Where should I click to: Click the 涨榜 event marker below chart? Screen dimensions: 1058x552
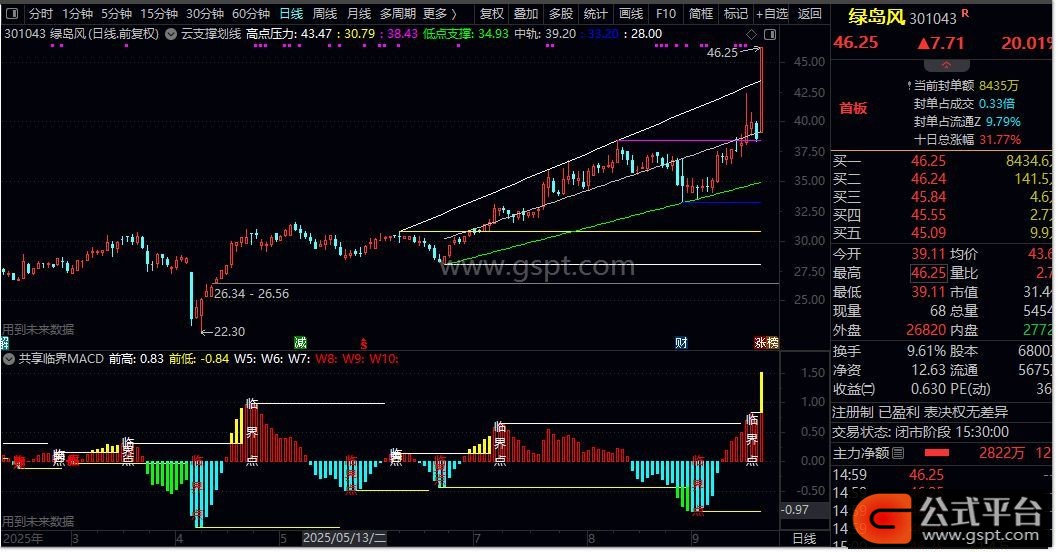pos(766,343)
